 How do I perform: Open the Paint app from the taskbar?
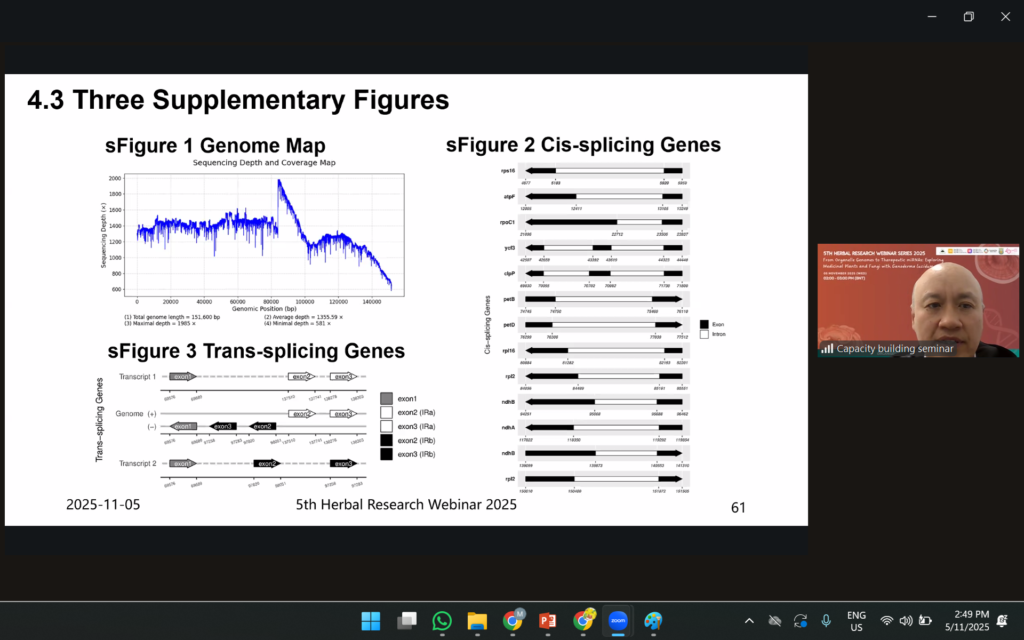point(653,621)
